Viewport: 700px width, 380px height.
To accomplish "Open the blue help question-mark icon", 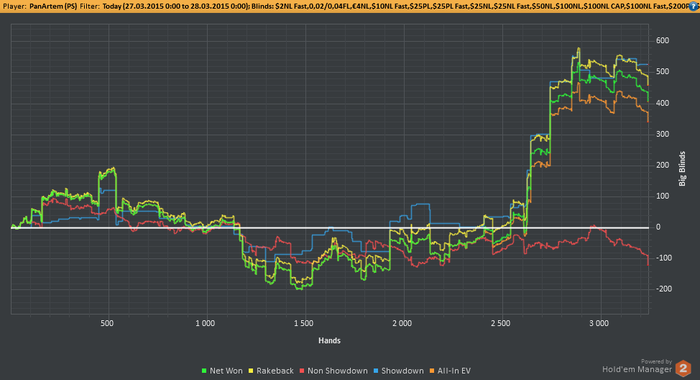I will [695, 6].
